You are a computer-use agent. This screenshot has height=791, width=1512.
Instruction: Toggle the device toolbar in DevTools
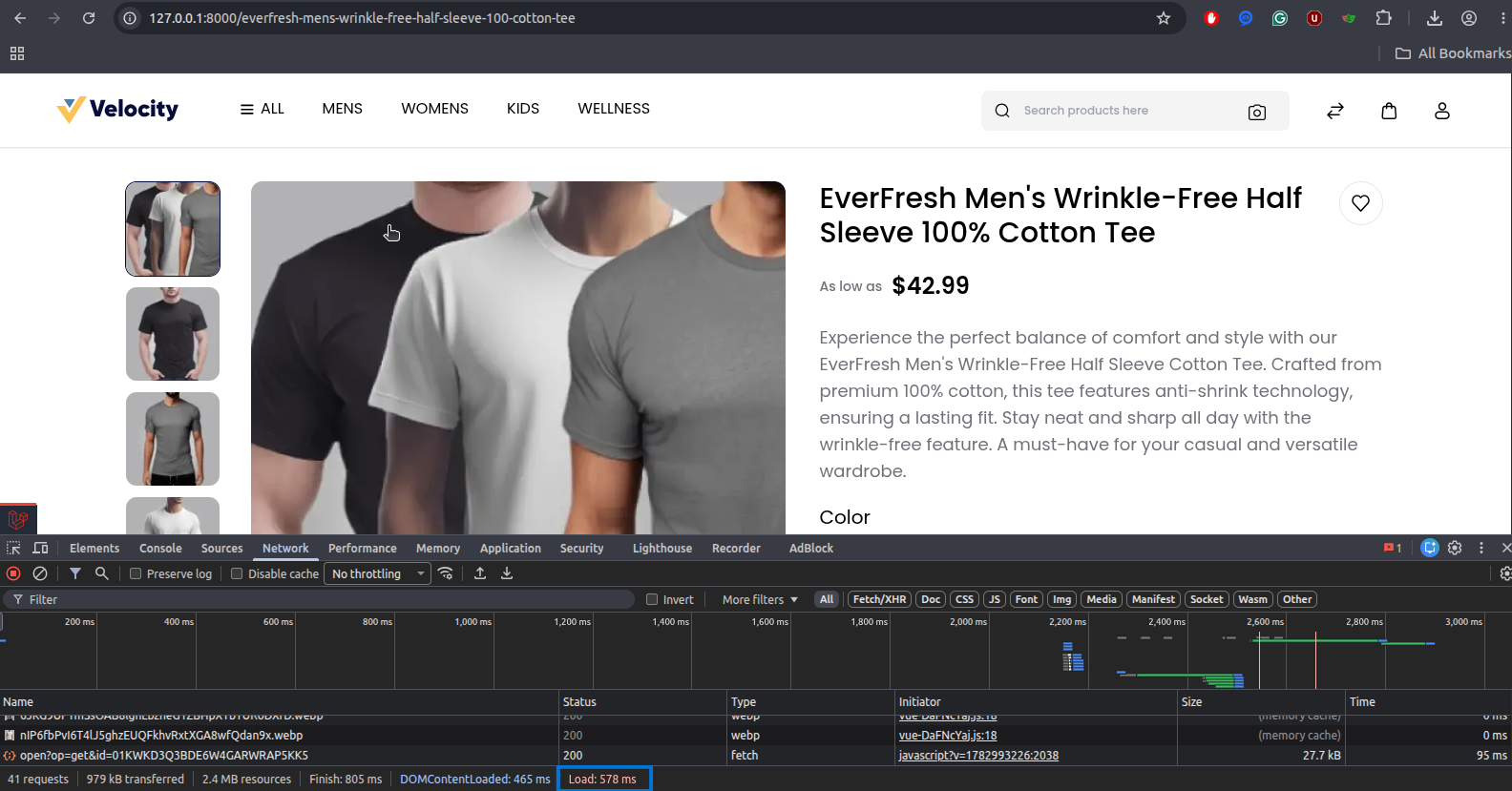tap(40, 548)
